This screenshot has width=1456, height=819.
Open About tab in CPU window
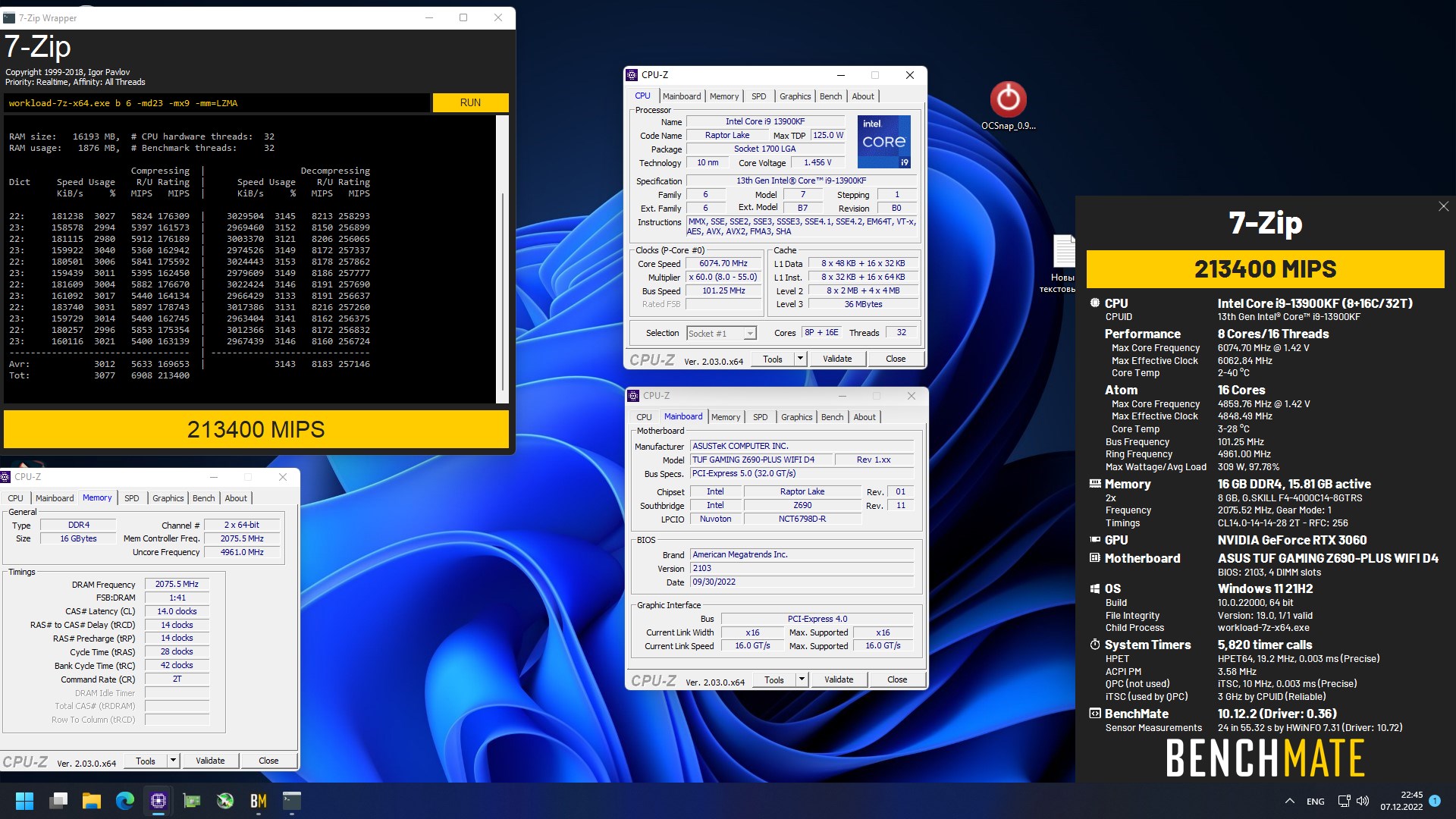[862, 96]
